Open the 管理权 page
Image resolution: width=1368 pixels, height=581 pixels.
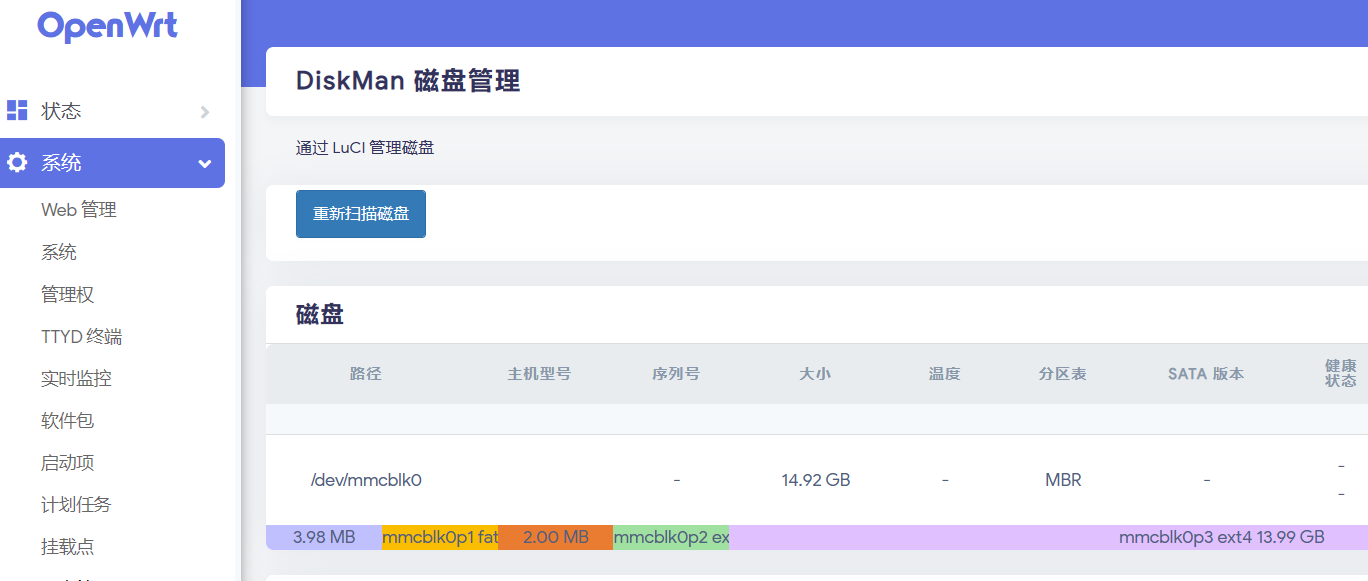tap(66, 294)
